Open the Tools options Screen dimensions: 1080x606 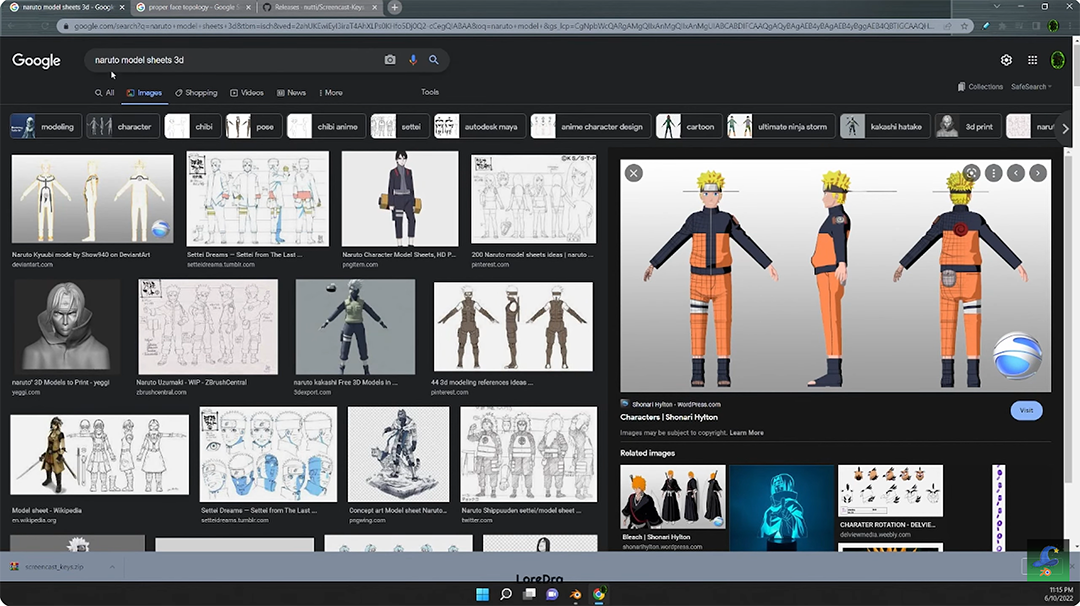click(429, 91)
